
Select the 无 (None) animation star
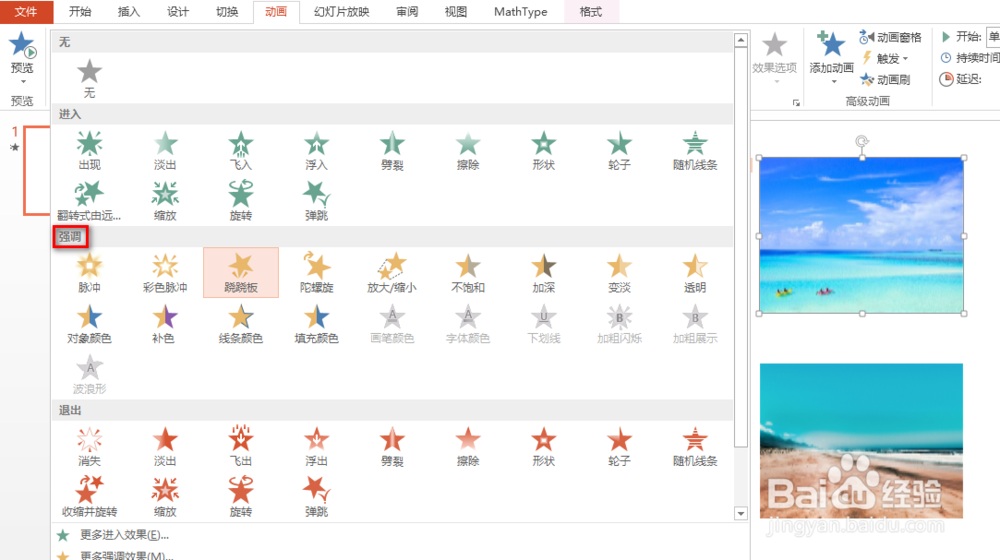(89, 78)
